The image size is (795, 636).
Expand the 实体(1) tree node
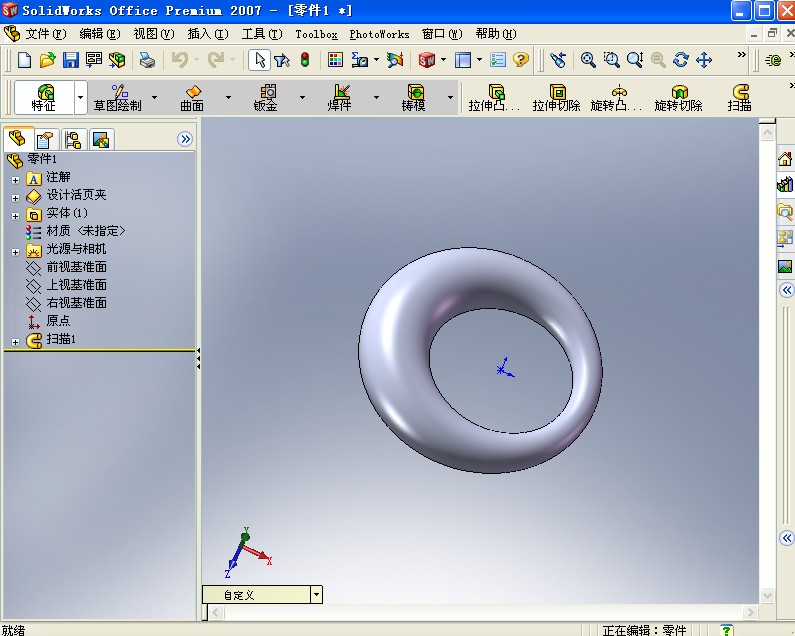[x=15, y=216]
